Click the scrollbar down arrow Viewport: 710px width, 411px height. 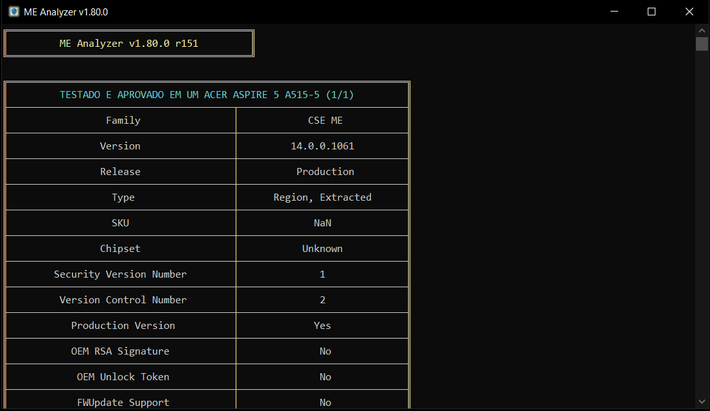[702, 401]
